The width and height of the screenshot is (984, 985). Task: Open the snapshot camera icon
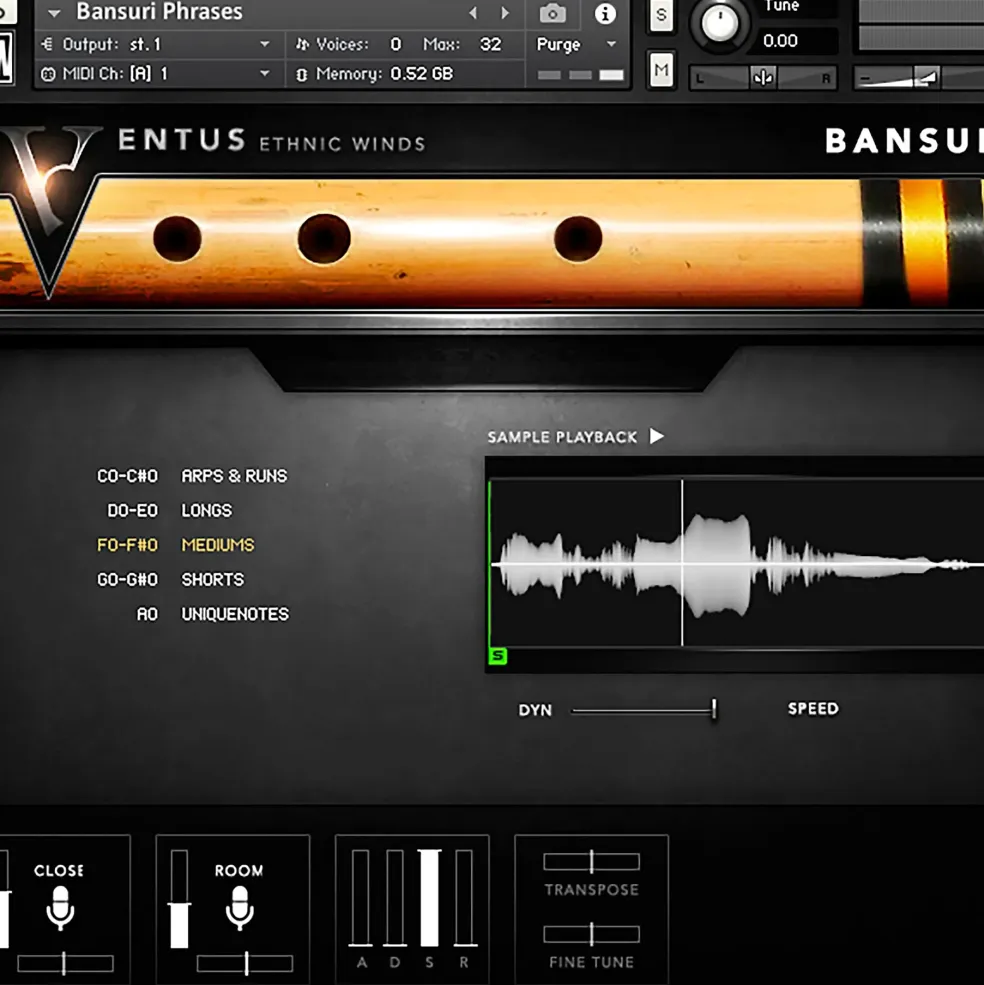[552, 13]
